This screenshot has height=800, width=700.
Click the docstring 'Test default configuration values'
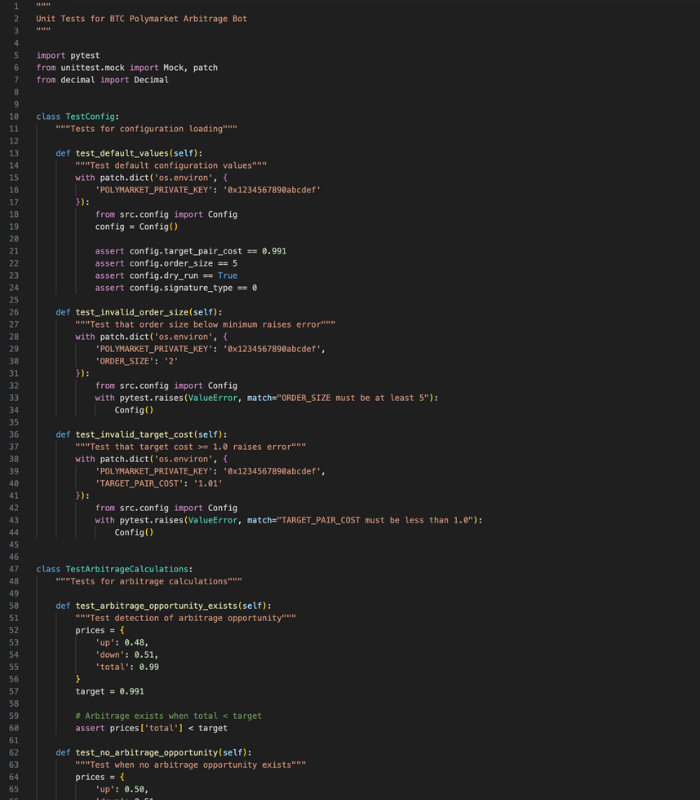[x=171, y=166]
